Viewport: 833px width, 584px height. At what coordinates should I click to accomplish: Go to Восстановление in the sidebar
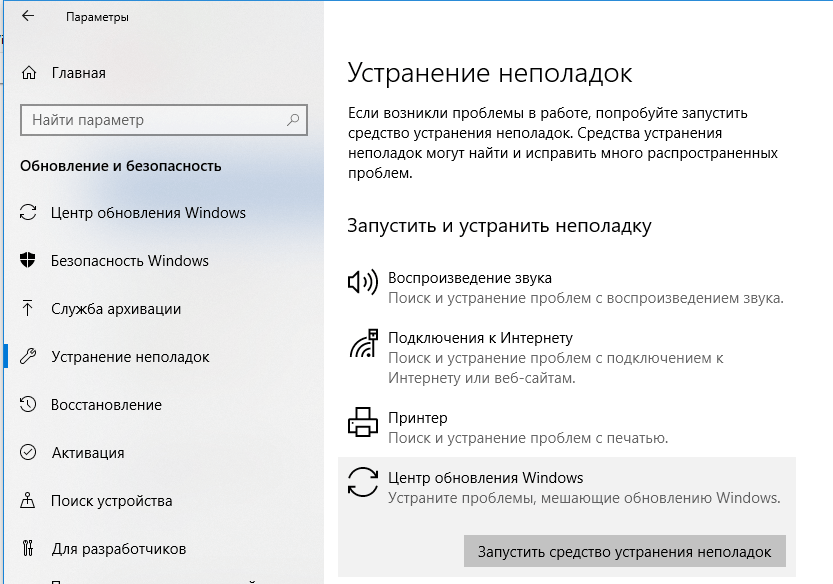tap(106, 405)
